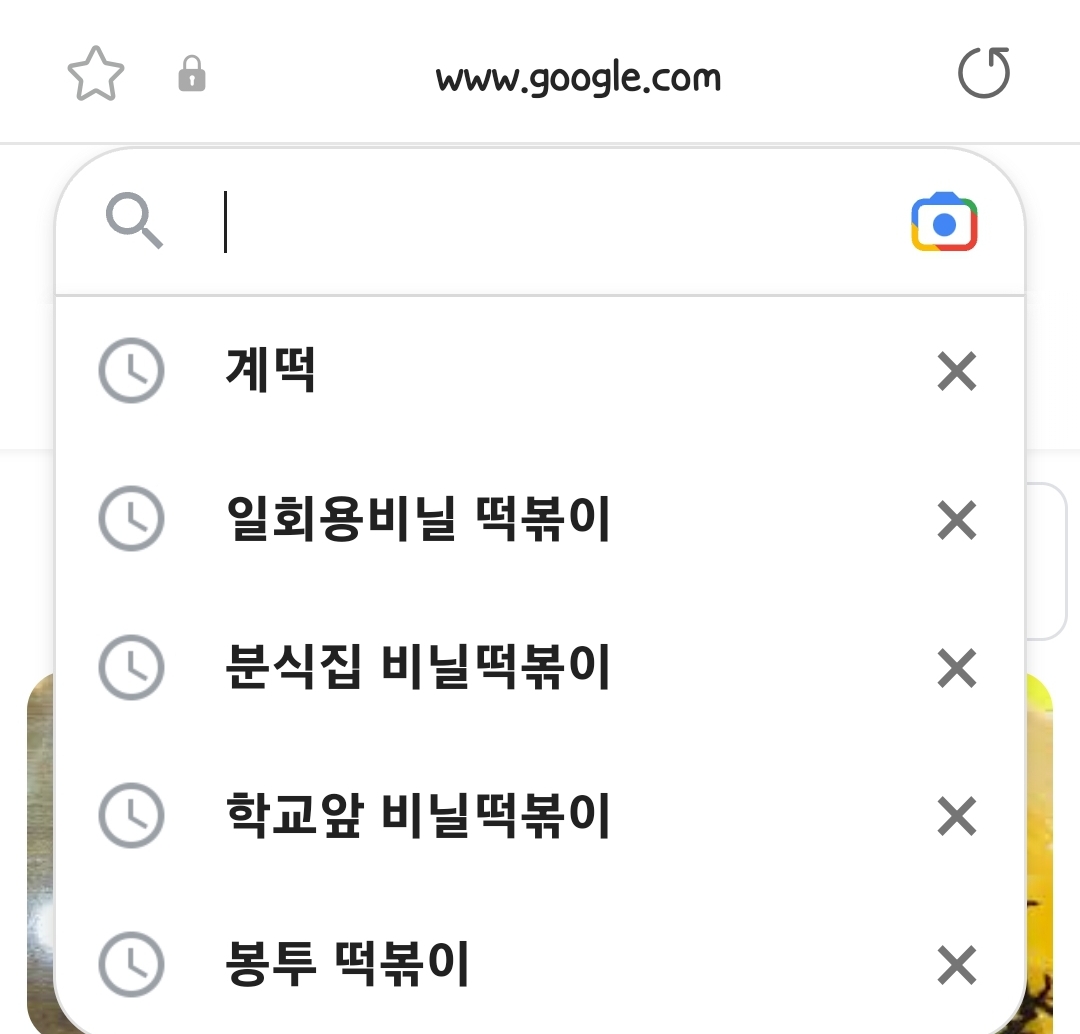Reload the page with the refresh icon
Image resolution: width=1080 pixels, height=1034 pixels.
(x=984, y=74)
